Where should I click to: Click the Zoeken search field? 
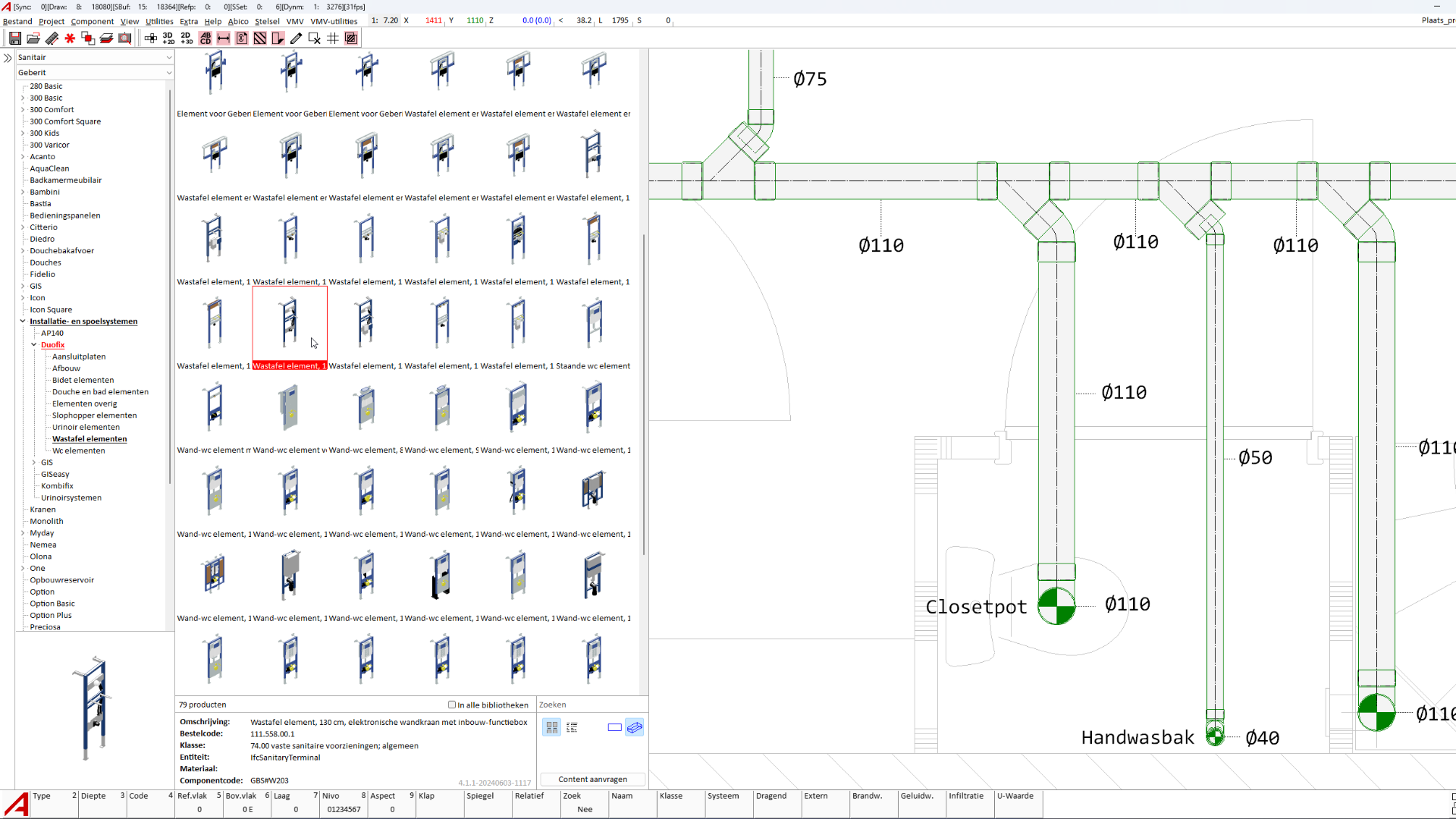tap(591, 704)
